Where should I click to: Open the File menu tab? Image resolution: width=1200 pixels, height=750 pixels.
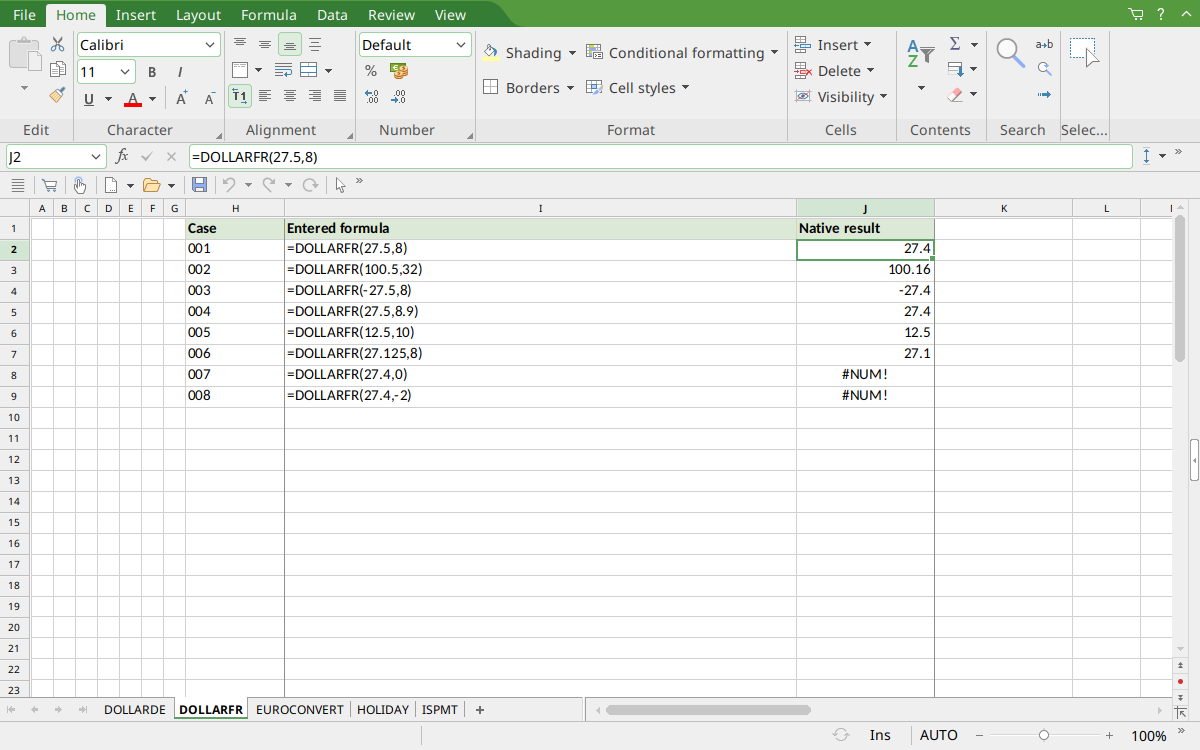click(x=24, y=15)
